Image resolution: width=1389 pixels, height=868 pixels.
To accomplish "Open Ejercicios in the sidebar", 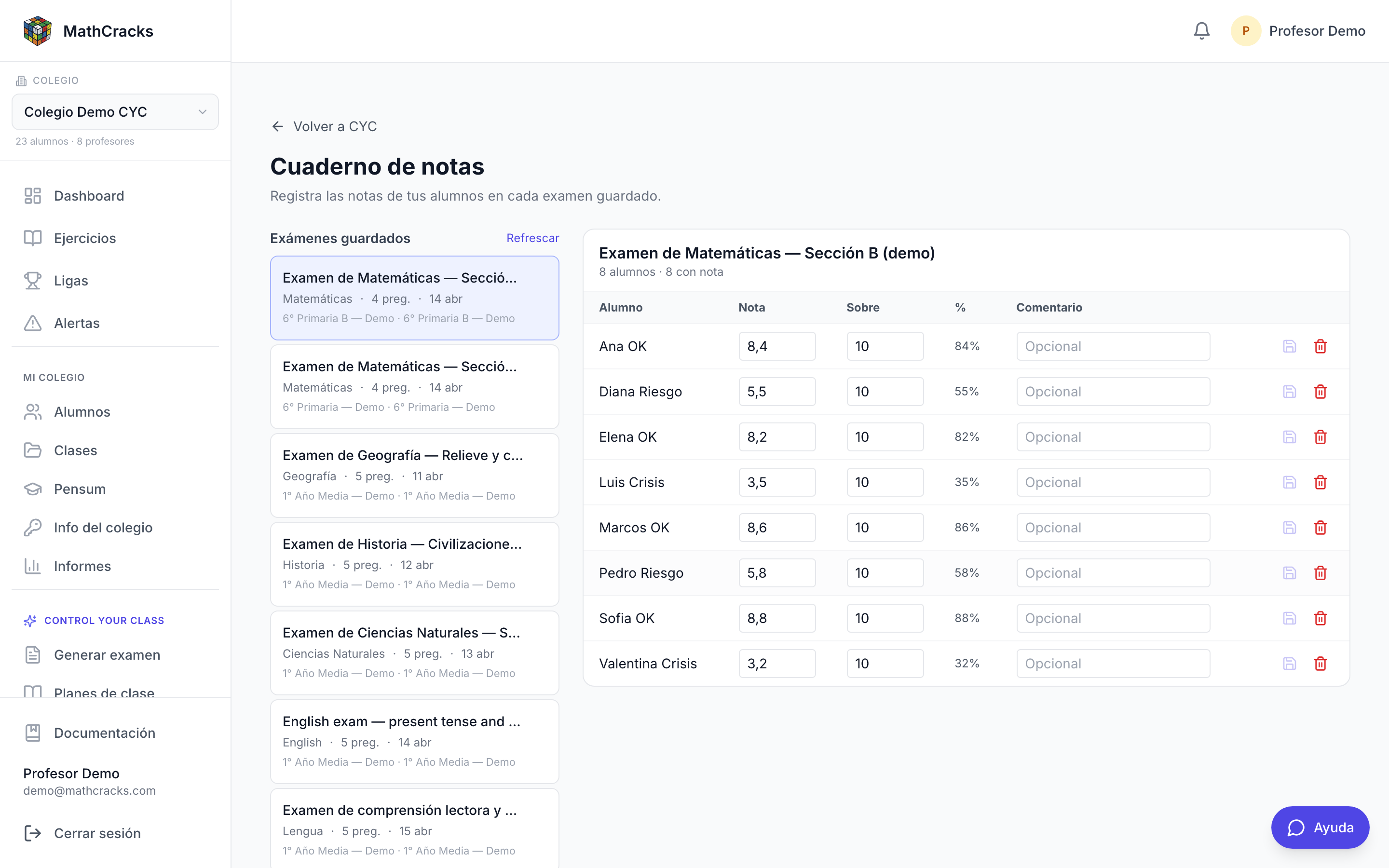I will [115, 238].
